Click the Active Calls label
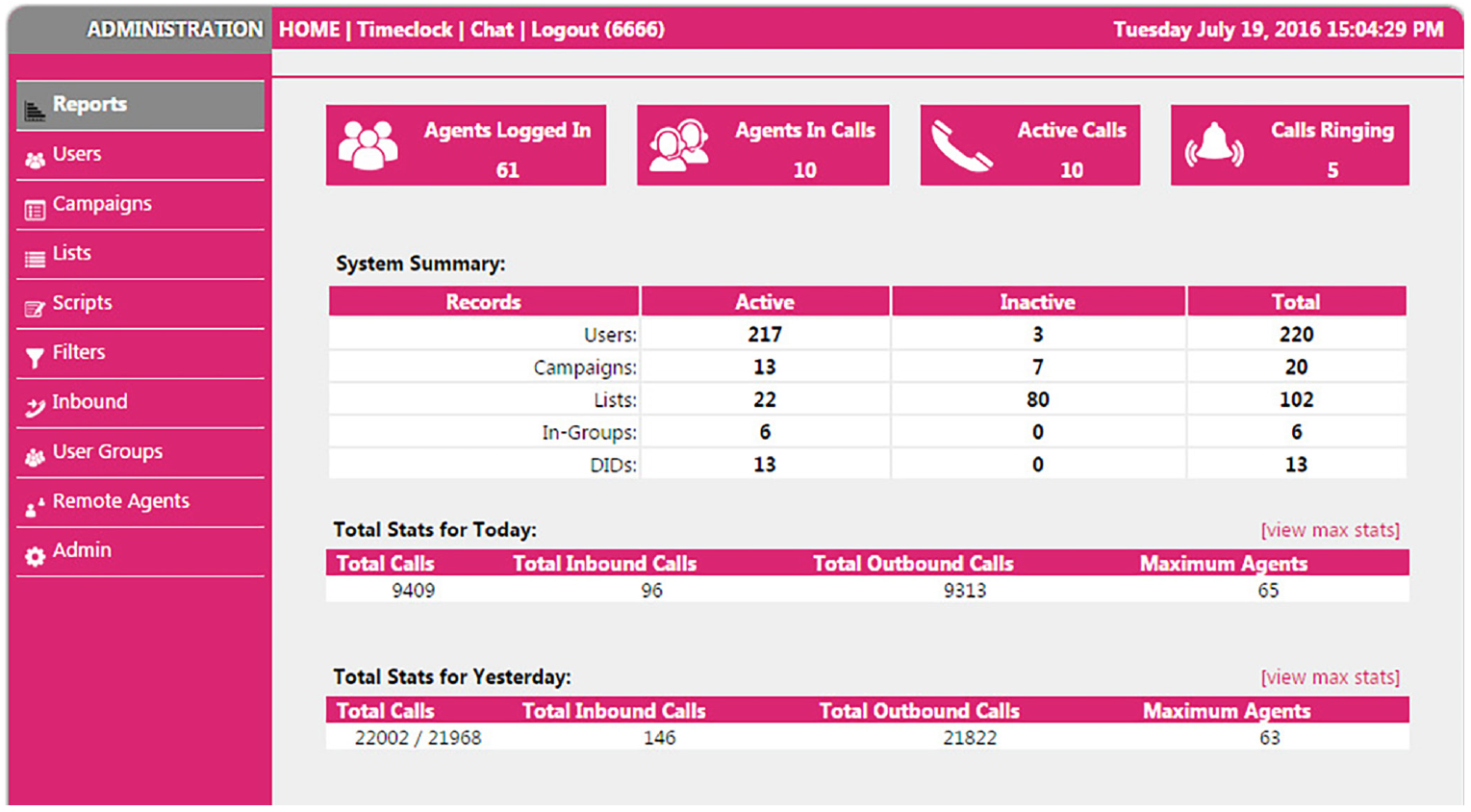 point(1072,130)
